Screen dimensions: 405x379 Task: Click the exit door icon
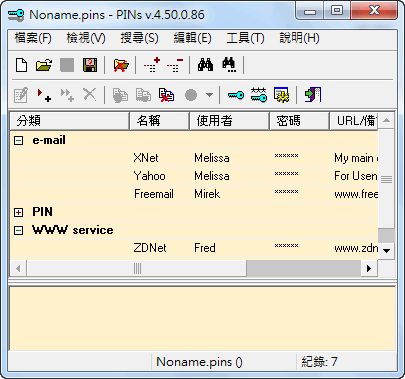coord(313,95)
